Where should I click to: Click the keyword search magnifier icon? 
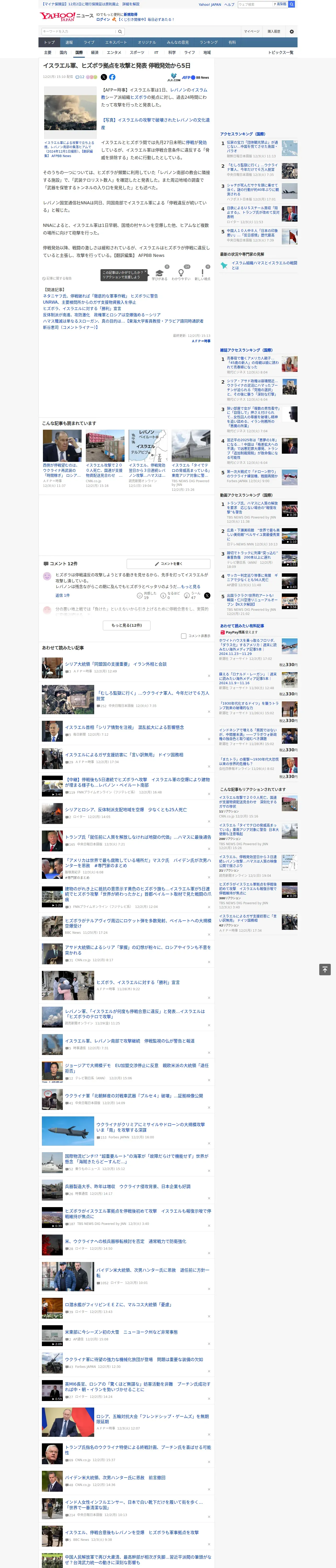120,31
